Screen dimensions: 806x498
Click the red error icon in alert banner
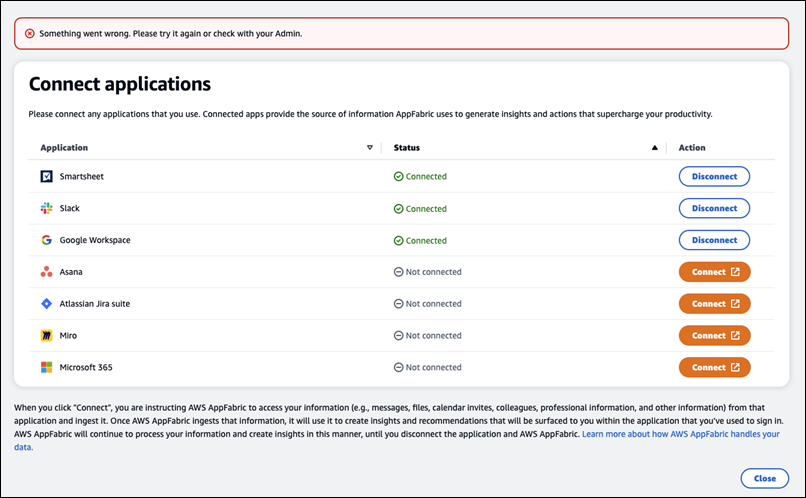pyautogui.click(x=29, y=33)
